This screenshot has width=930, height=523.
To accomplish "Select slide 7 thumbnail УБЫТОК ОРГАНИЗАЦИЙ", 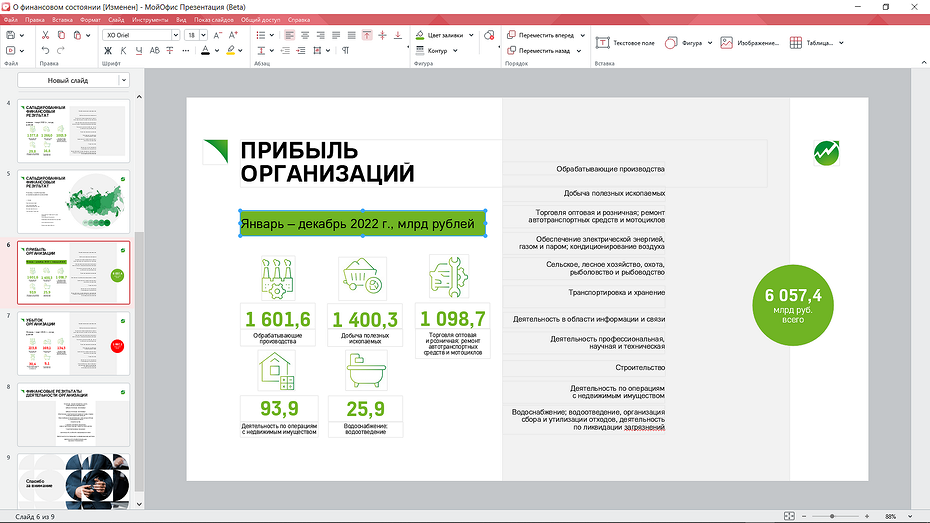I will pos(74,343).
